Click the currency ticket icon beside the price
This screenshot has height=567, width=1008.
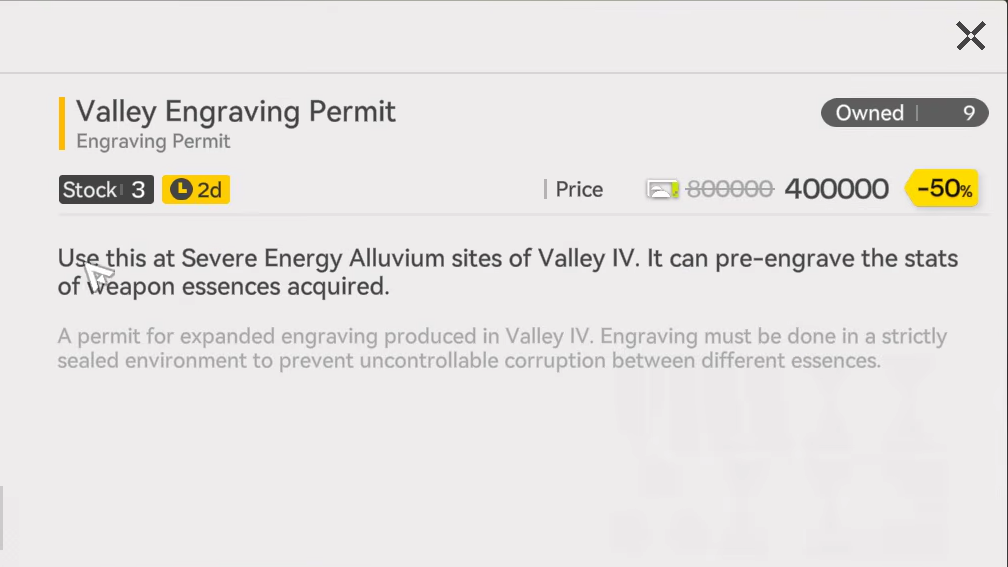662,189
